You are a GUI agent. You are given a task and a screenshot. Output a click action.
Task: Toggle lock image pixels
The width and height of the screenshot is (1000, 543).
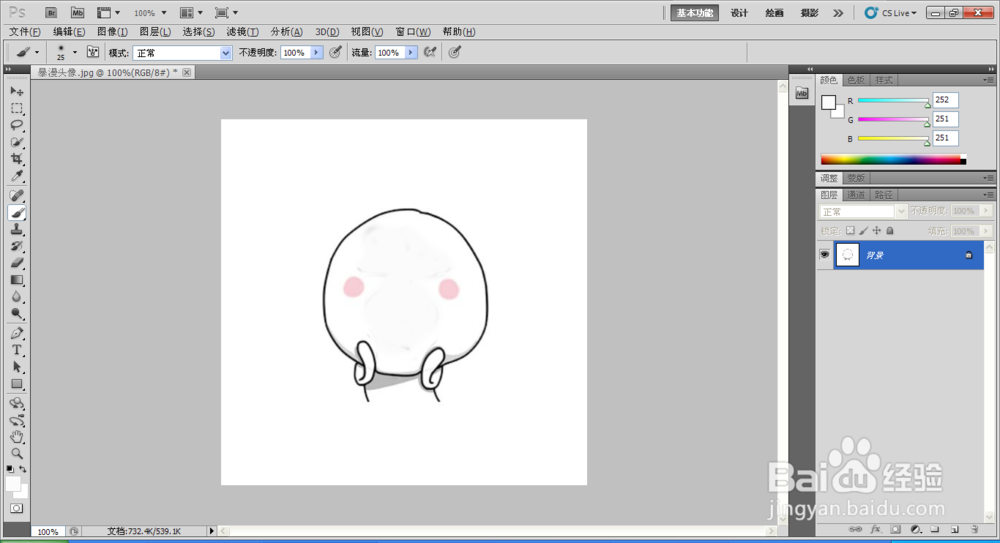tap(864, 230)
